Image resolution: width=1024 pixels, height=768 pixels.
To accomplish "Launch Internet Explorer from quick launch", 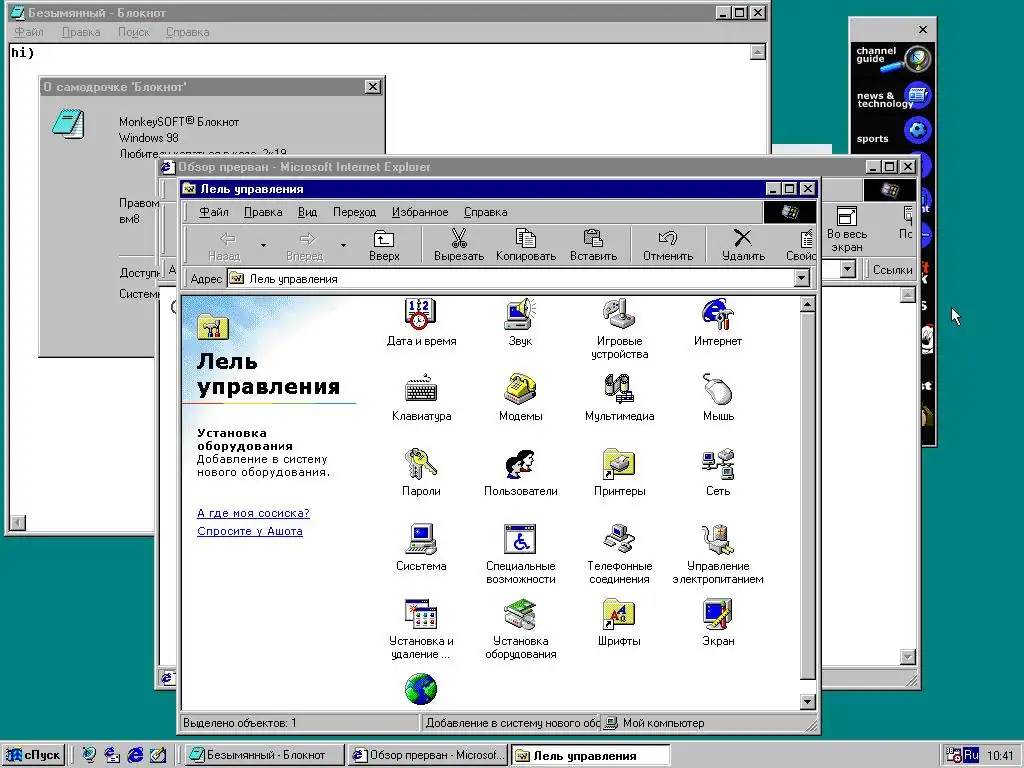I will point(135,755).
